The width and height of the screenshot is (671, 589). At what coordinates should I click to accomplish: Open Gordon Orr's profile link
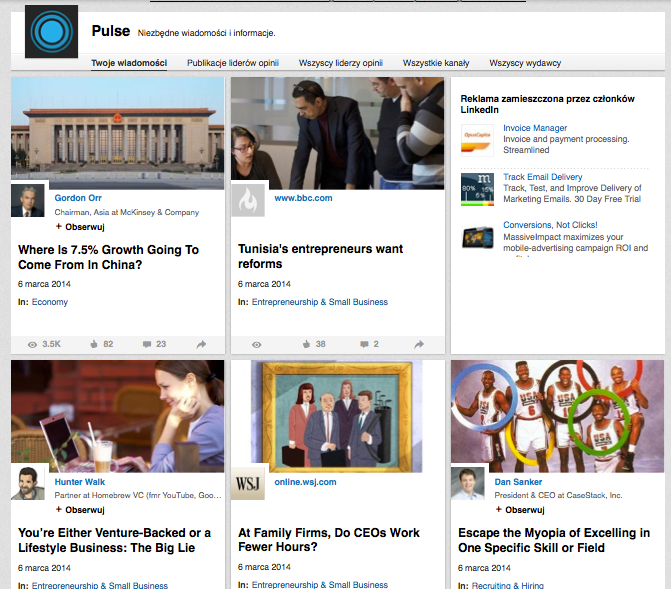[x=78, y=198]
